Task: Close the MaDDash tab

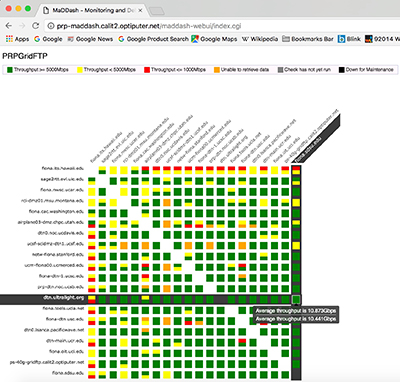Action: click(140, 10)
